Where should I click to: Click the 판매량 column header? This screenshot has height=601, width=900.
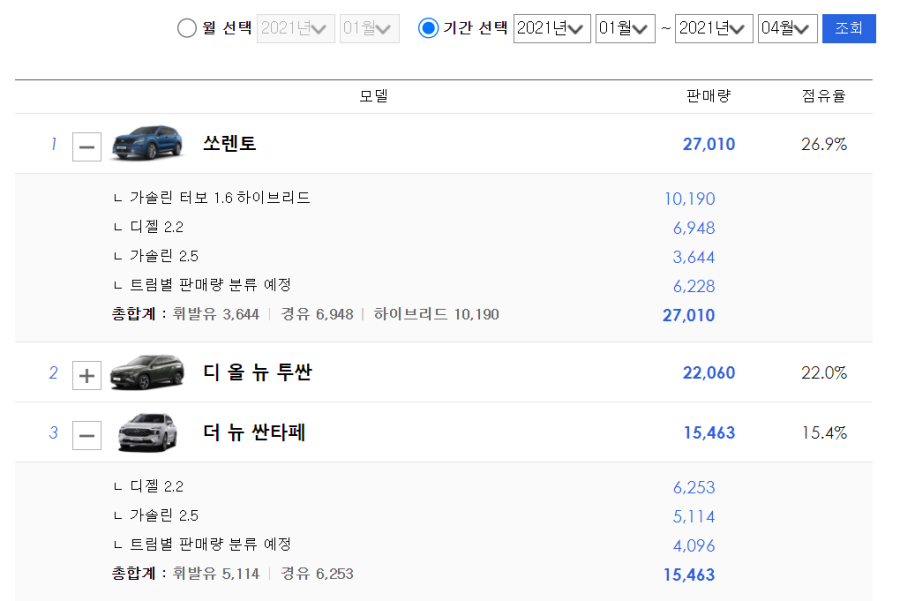click(x=708, y=96)
